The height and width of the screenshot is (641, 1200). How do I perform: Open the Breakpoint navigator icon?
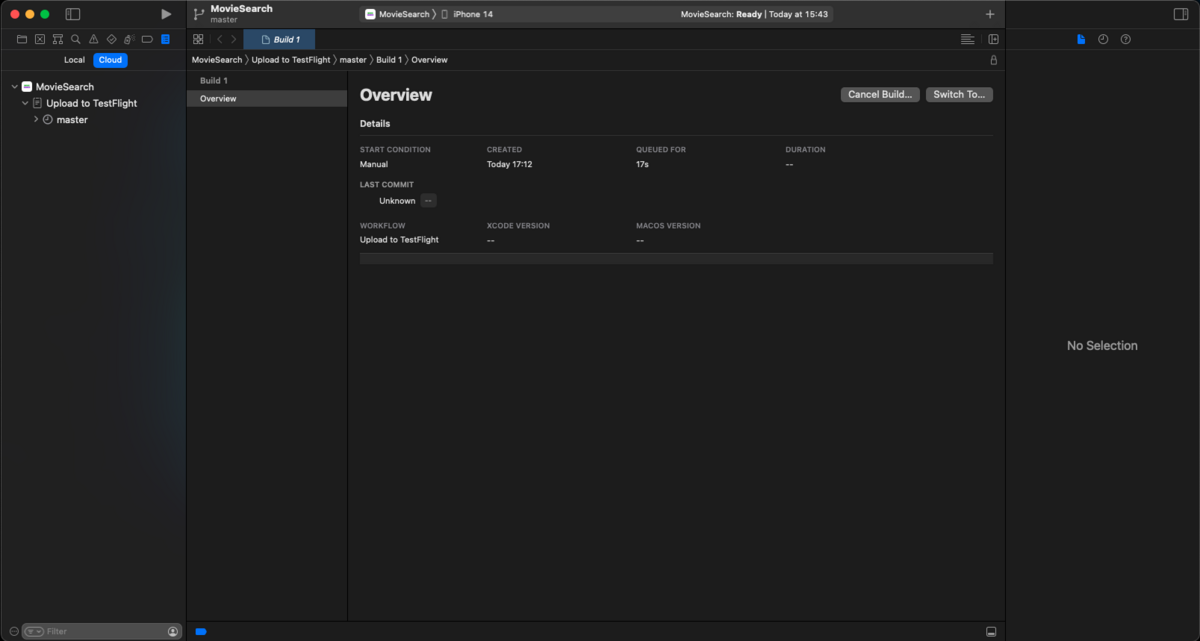(x=147, y=39)
